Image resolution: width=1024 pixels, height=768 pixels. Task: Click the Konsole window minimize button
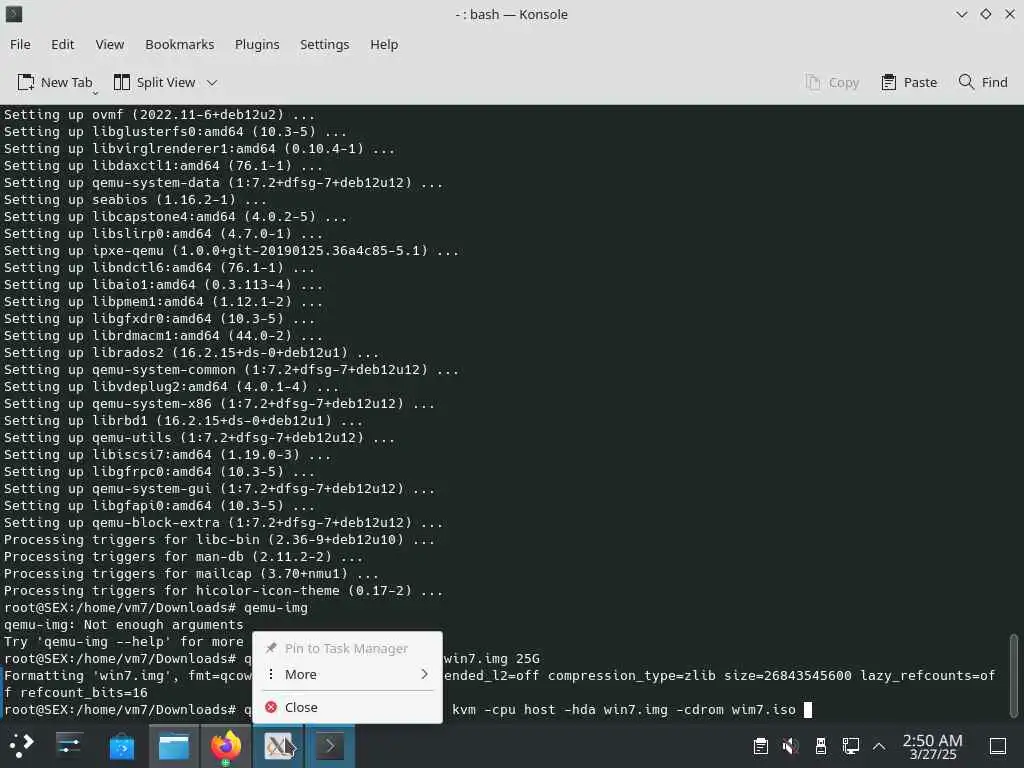[961, 14]
